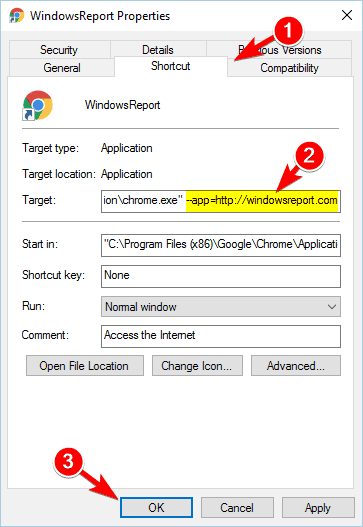Click the Apply button
The width and height of the screenshot is (363, 527).
318,508
